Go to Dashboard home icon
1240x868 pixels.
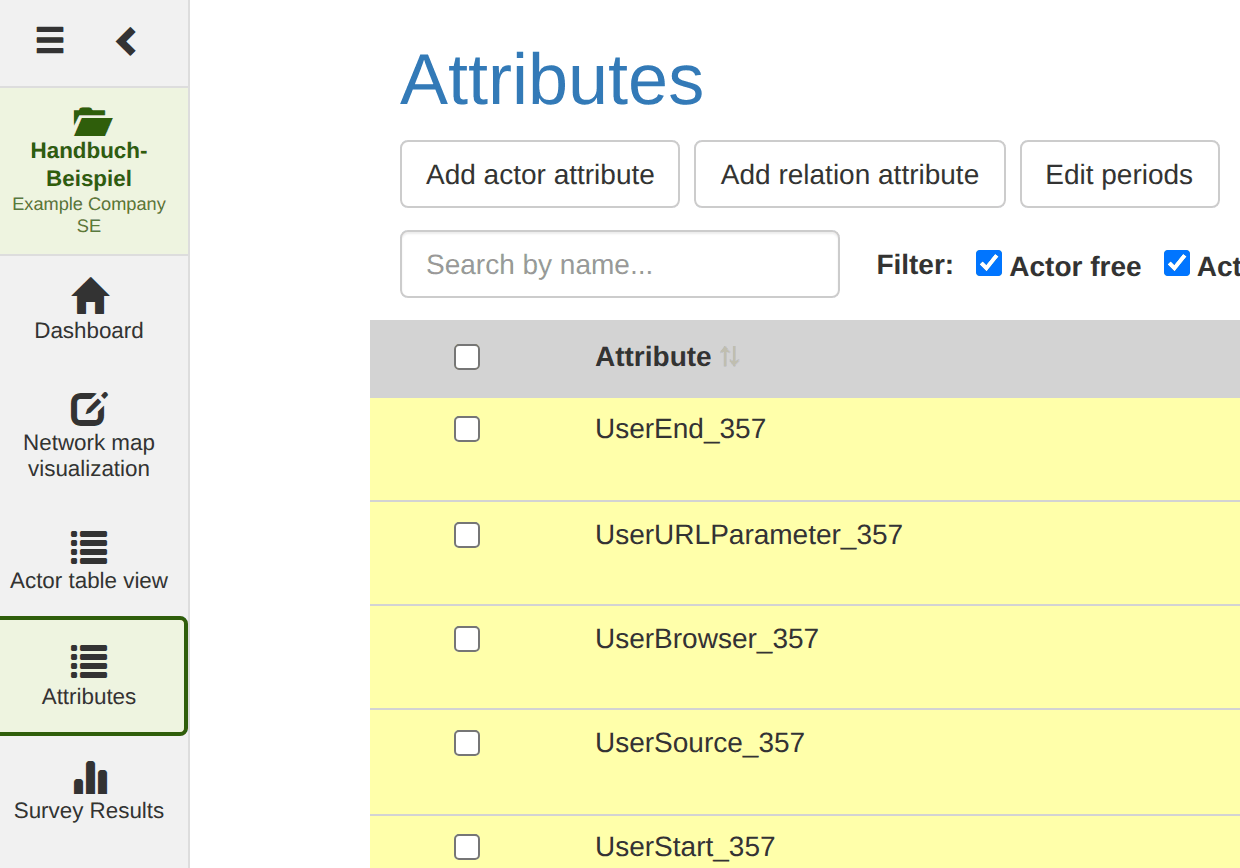click(x=90, y=295)
